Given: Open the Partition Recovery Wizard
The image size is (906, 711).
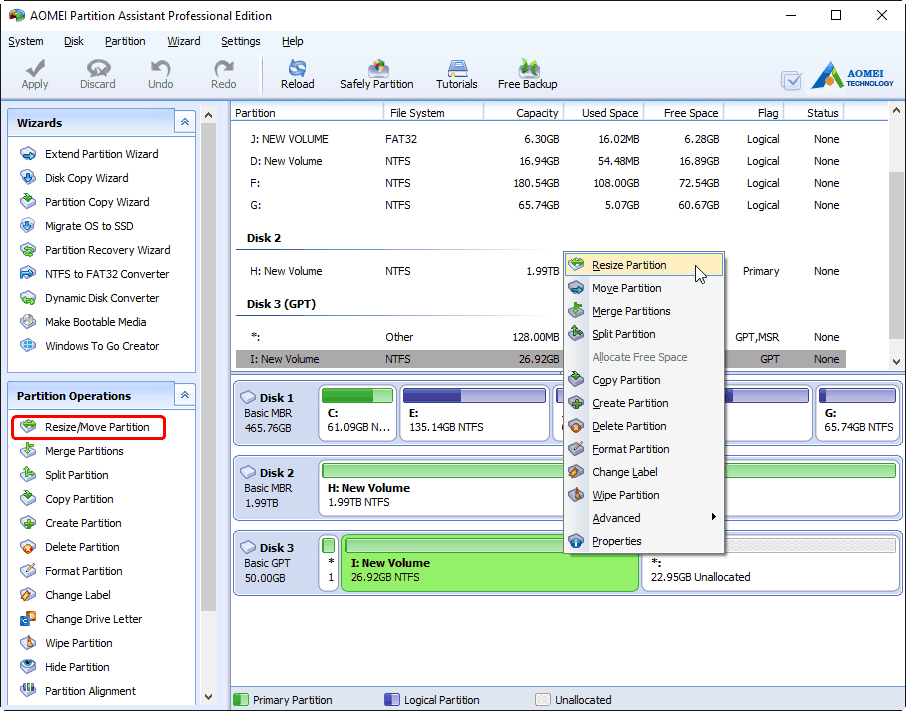Looking at the screenshot, I should 96,250.
